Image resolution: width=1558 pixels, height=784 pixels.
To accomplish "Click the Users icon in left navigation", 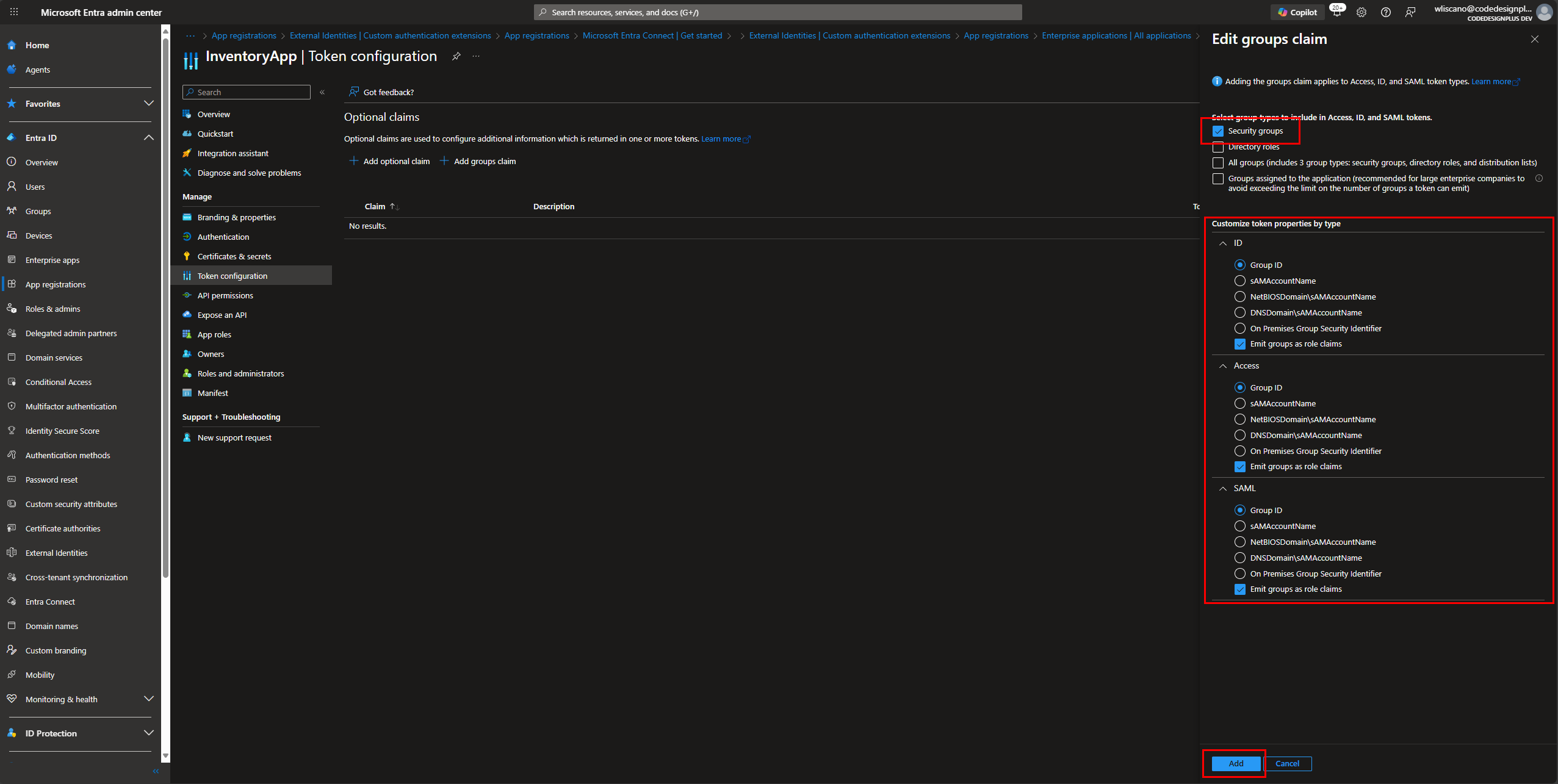I will pos(12,187).
